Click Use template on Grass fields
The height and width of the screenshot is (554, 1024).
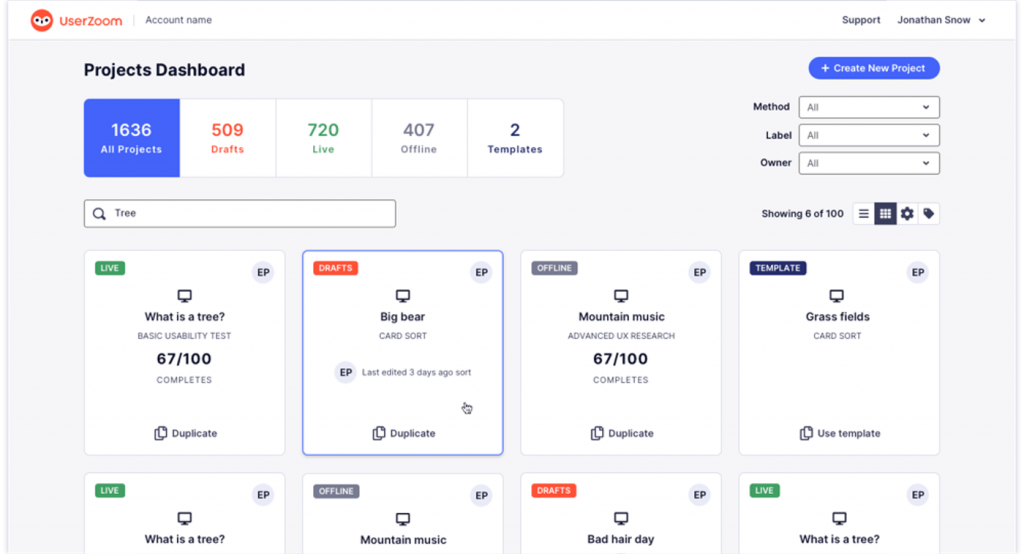point(840,433)
